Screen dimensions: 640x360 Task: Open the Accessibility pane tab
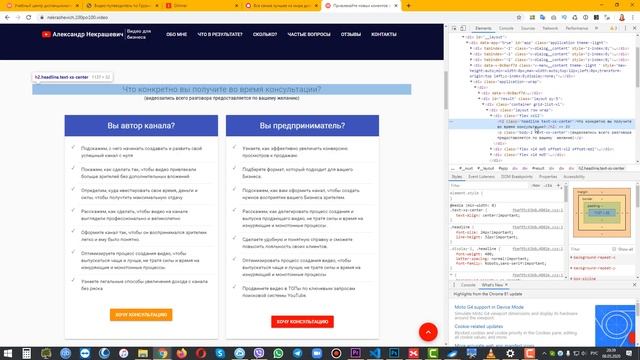point(574,177)
